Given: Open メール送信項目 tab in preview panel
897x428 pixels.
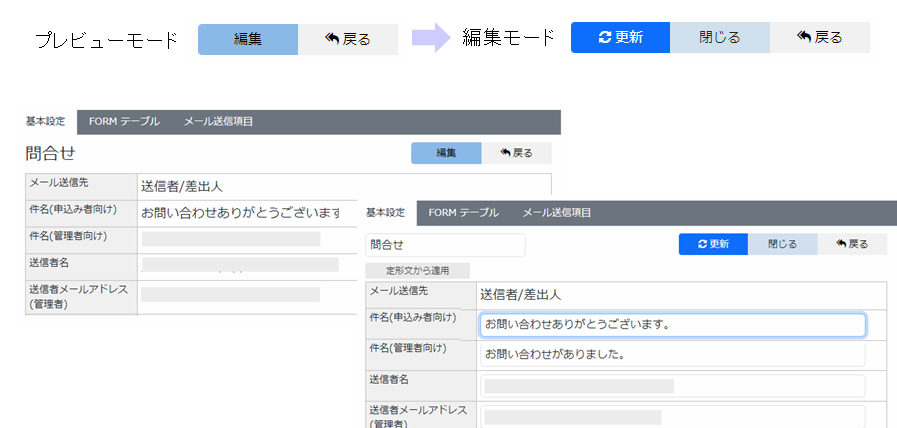Looking at the screenshot, I should [218, 122].
